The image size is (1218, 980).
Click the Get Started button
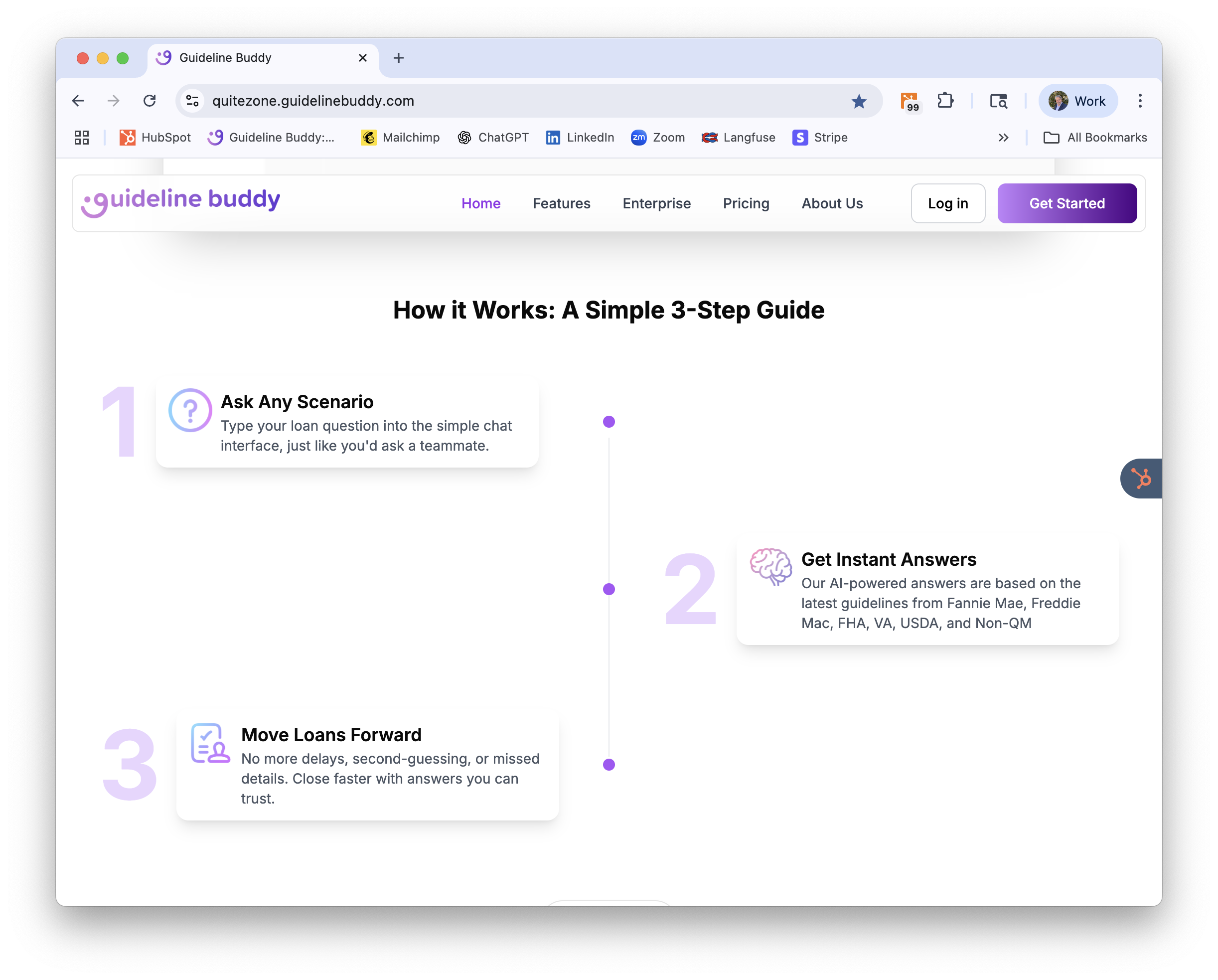(x=1066, y=203)
